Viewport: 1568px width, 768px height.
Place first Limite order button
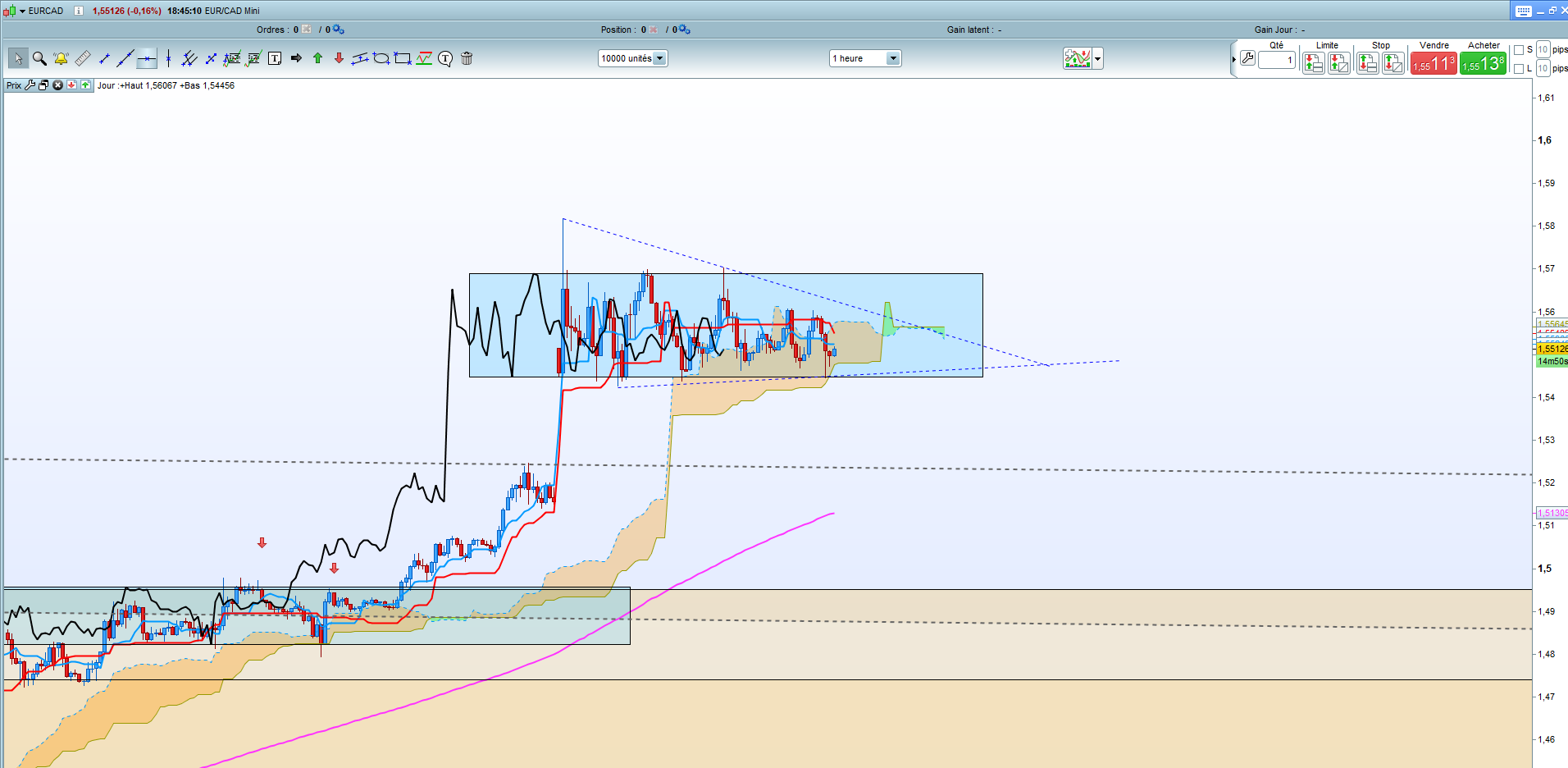point(1314,63)
